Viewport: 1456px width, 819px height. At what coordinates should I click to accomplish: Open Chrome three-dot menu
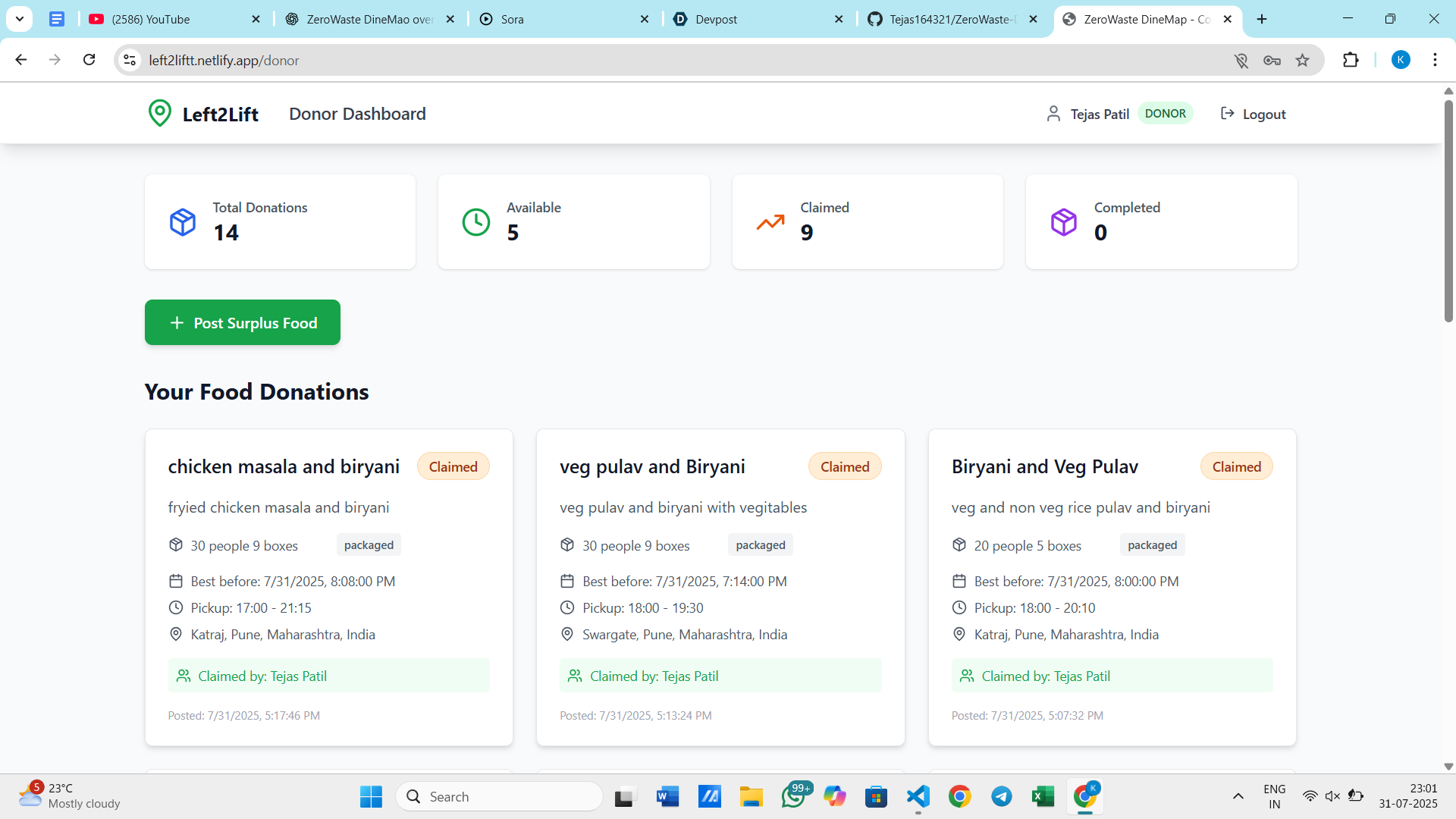[x=1435, y=60]
